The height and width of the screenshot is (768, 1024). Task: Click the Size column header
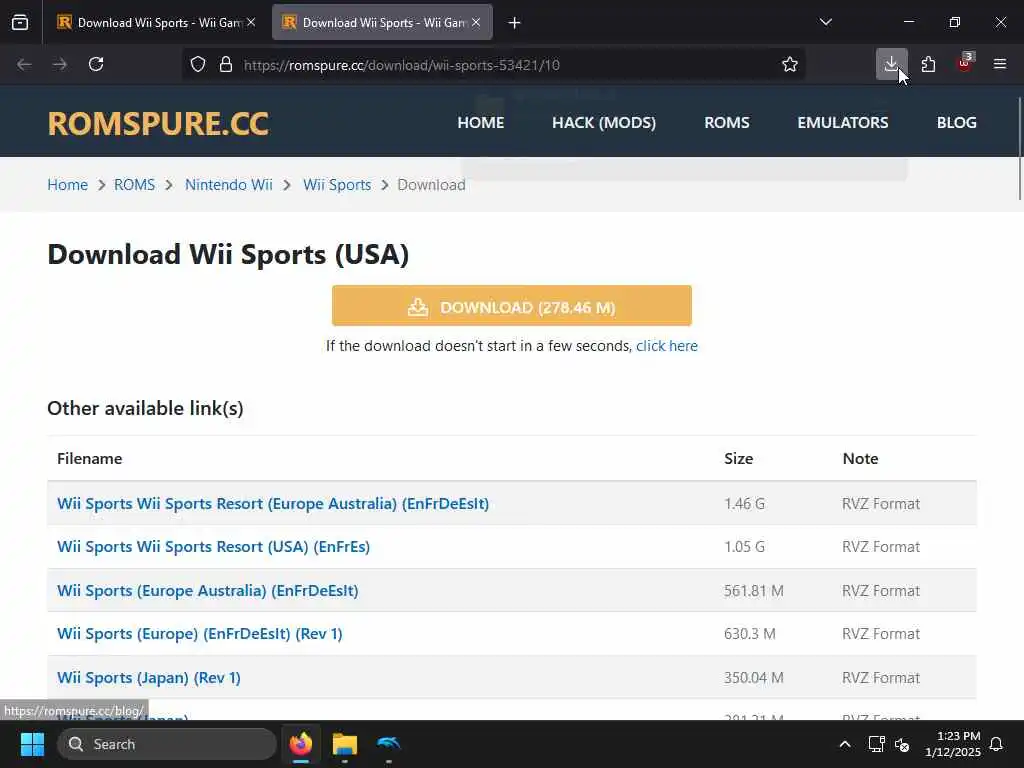[x=739, y=458]
